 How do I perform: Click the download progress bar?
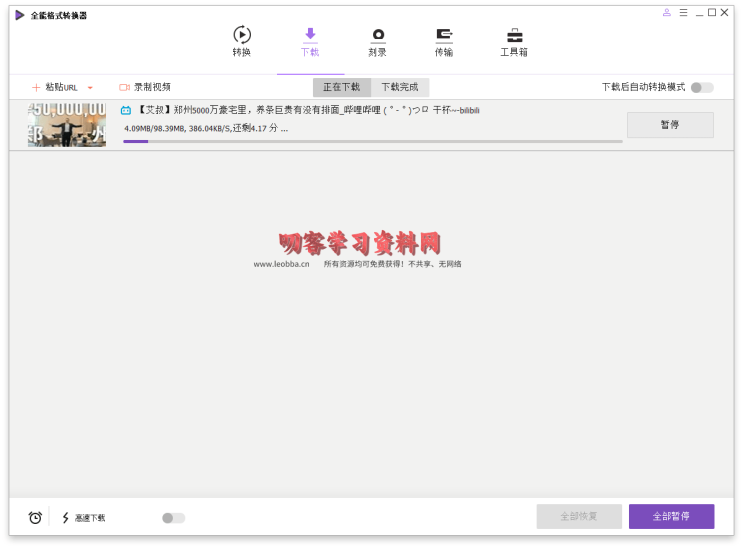tap(373, 141)
